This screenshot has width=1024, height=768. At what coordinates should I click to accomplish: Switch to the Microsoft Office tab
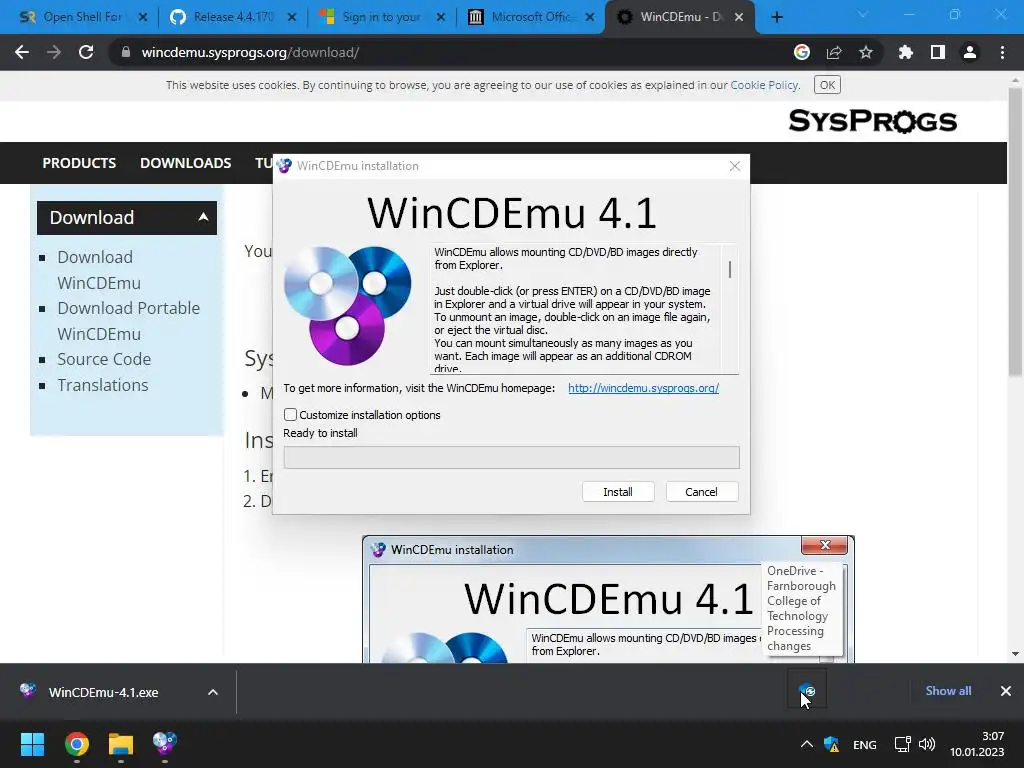coord(530,17)
